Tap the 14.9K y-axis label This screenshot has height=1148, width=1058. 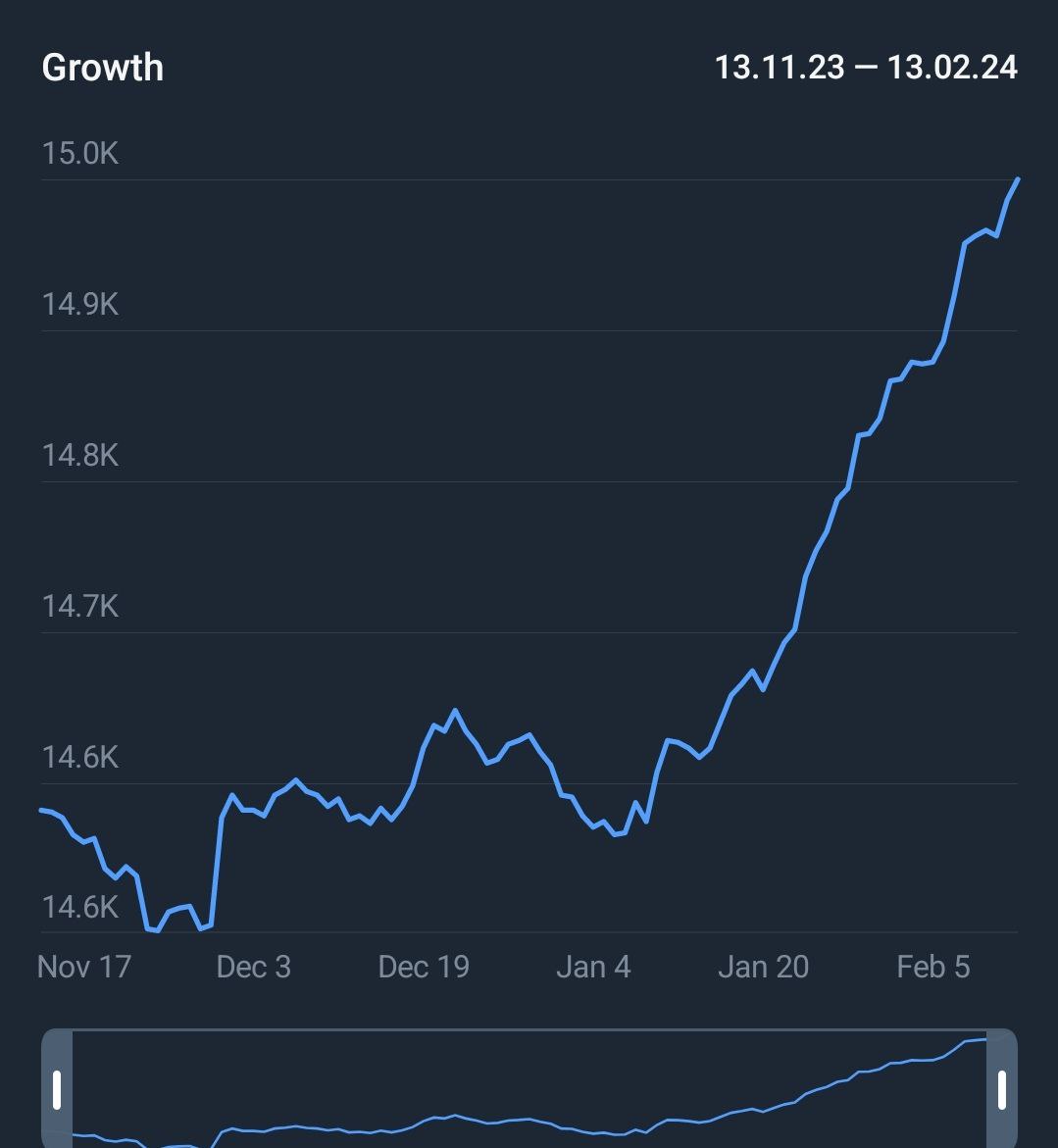click(79, 305)
